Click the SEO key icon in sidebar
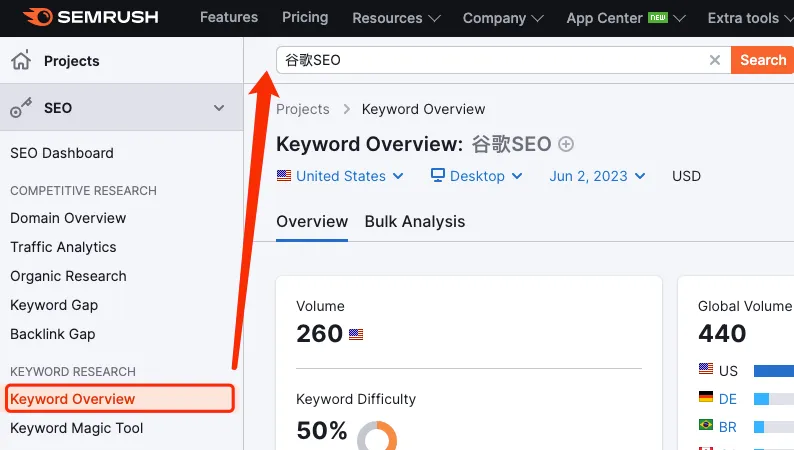794x450 pixels. [x=21, y=107]
